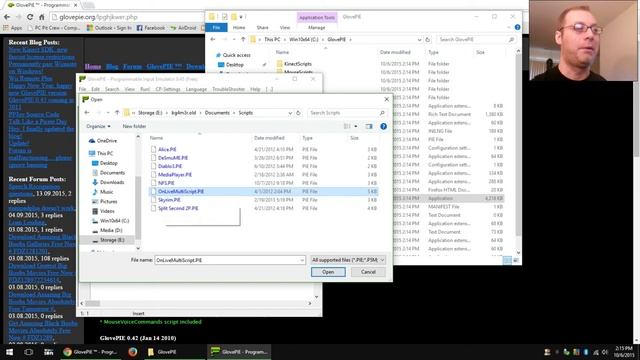Open Language menu in GlovePIE window

[x=196, y=89]
